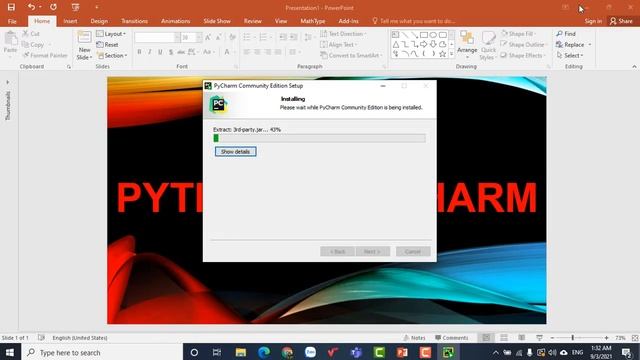The width and height of the screenshot is (640, 360).
Task: Open the Select dropdown
Action: click(570, 55)
